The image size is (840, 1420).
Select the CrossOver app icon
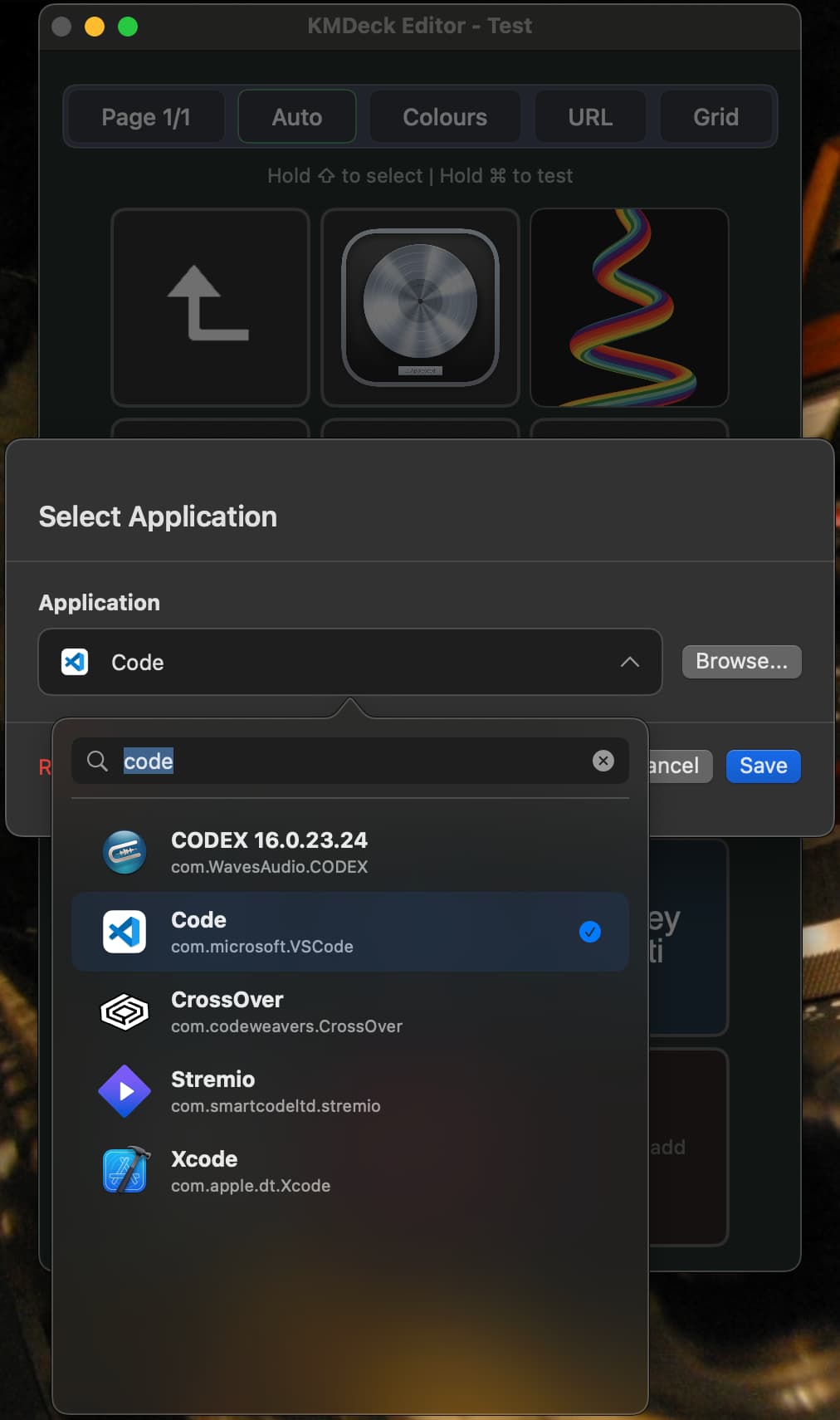125,1011
